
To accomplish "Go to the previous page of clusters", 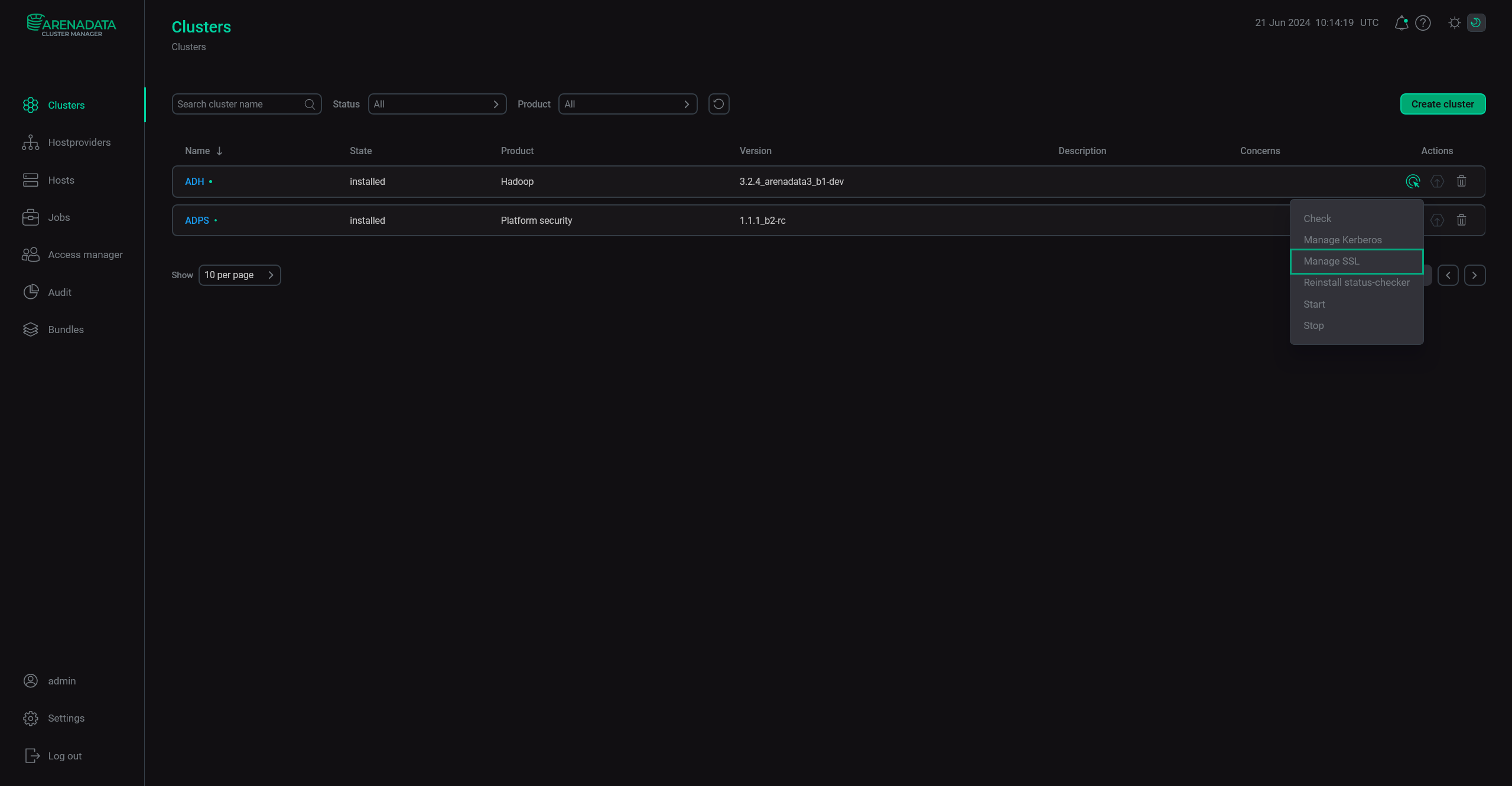I will [1448, 275].
